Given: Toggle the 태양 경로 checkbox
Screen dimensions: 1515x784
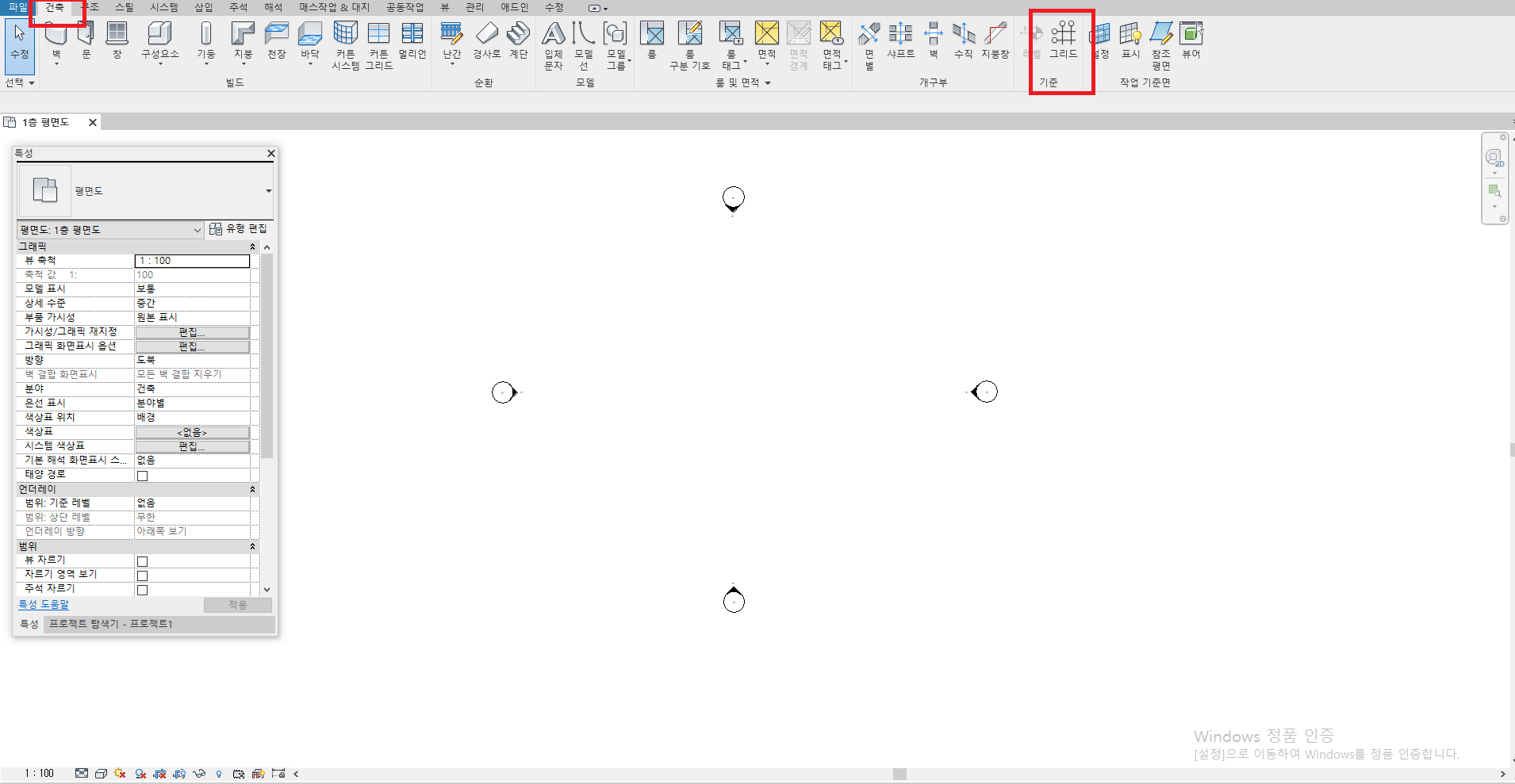Looking at the screenshot, I should tap(143, 476).
